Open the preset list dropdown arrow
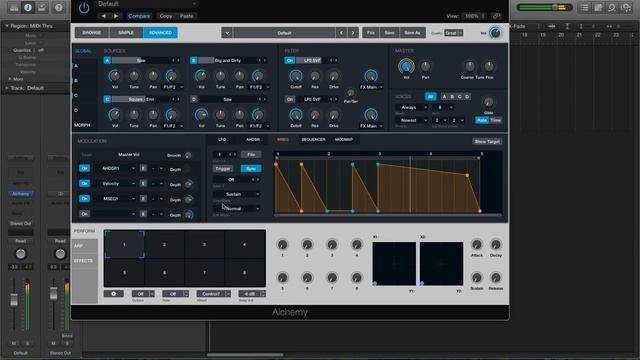The width and height of the screenshot is (640, 360). point(227,33)
